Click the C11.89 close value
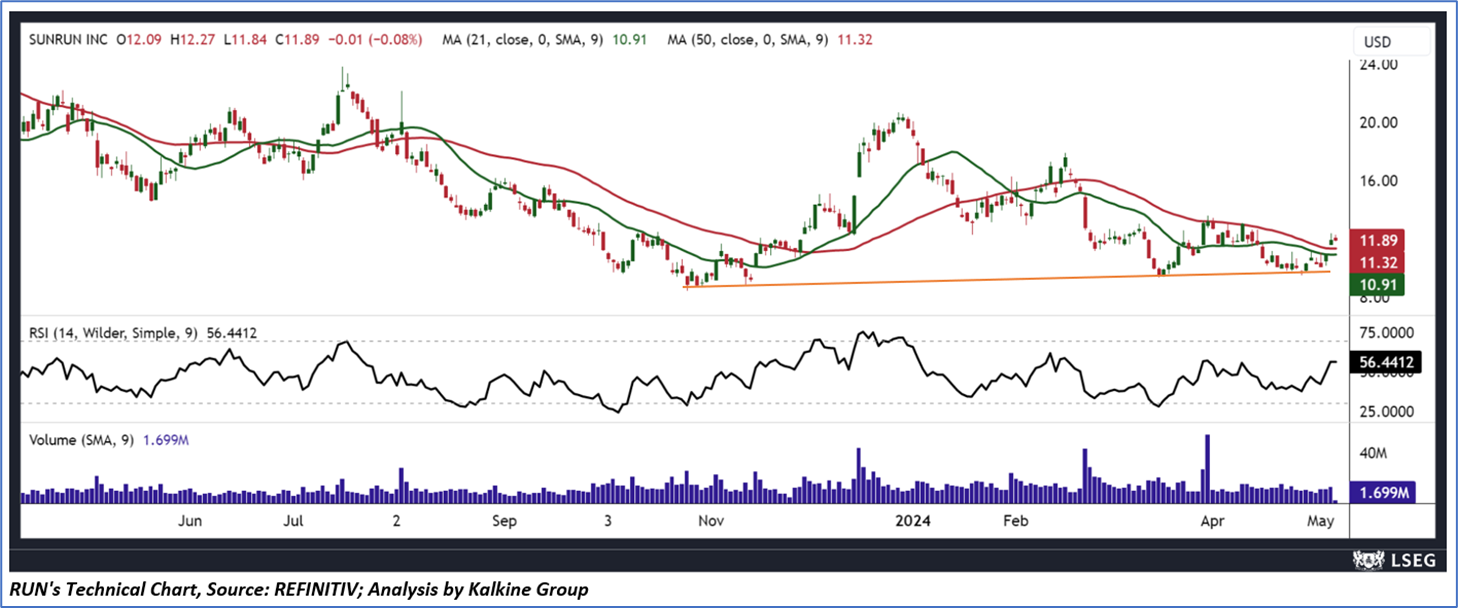This screenshot has width=1458, height=608. [296, 42]
